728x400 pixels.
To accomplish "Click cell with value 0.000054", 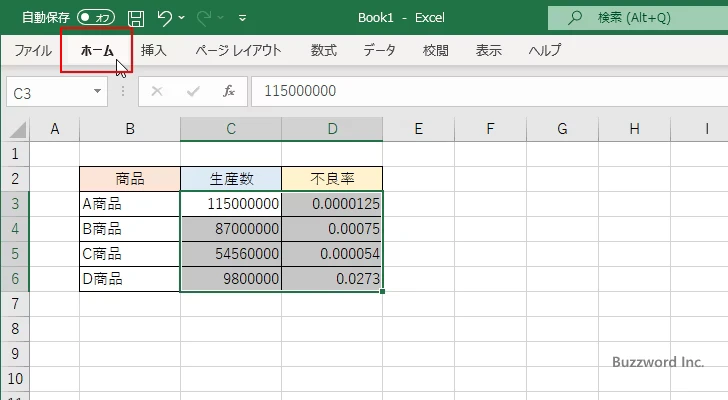I will tap(332, 254).
